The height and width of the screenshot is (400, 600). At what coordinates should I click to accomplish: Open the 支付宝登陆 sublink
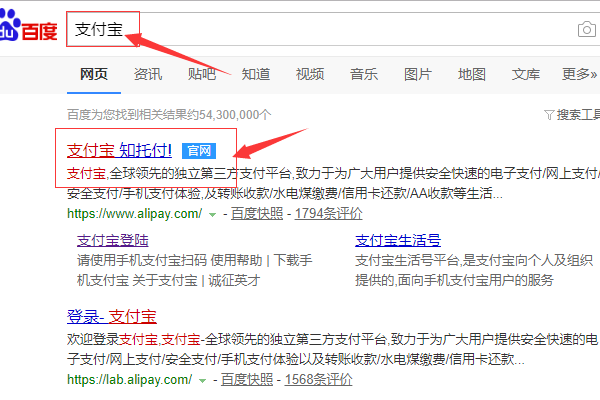112,240
